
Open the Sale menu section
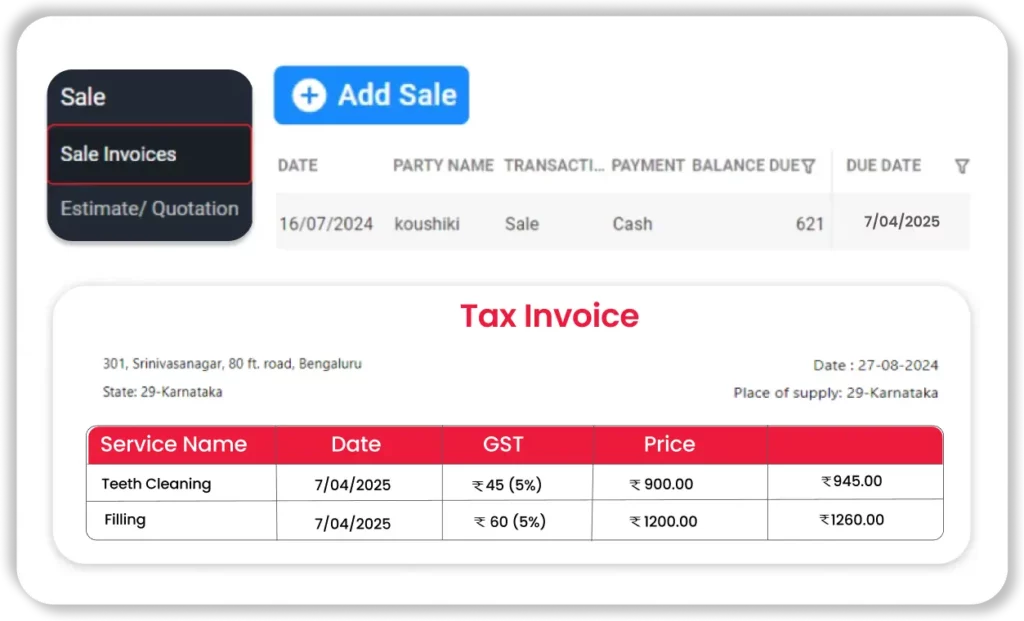(x=83, y=97)
